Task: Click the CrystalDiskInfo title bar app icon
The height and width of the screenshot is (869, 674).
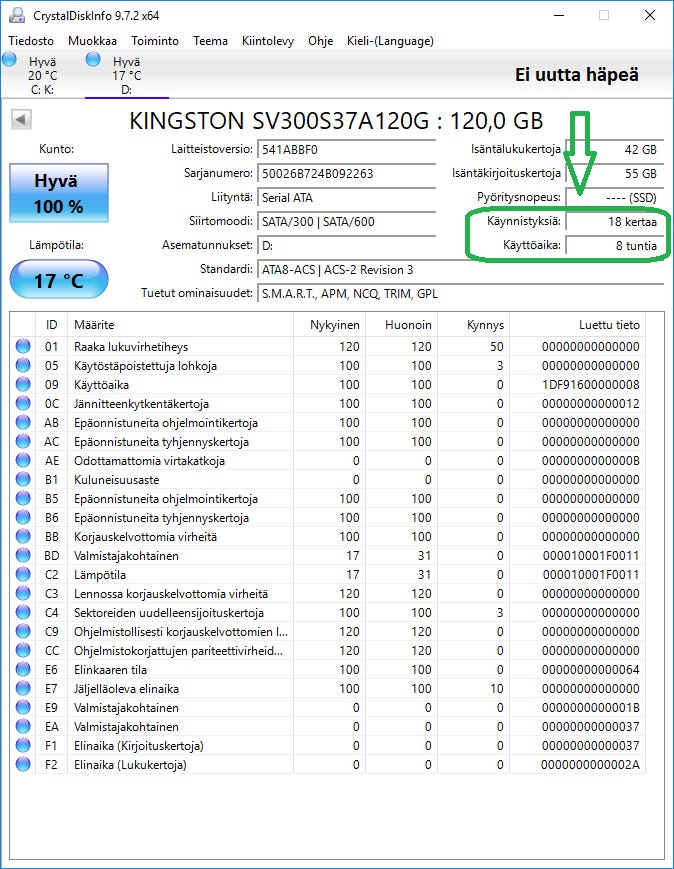Action: point(17,15)
